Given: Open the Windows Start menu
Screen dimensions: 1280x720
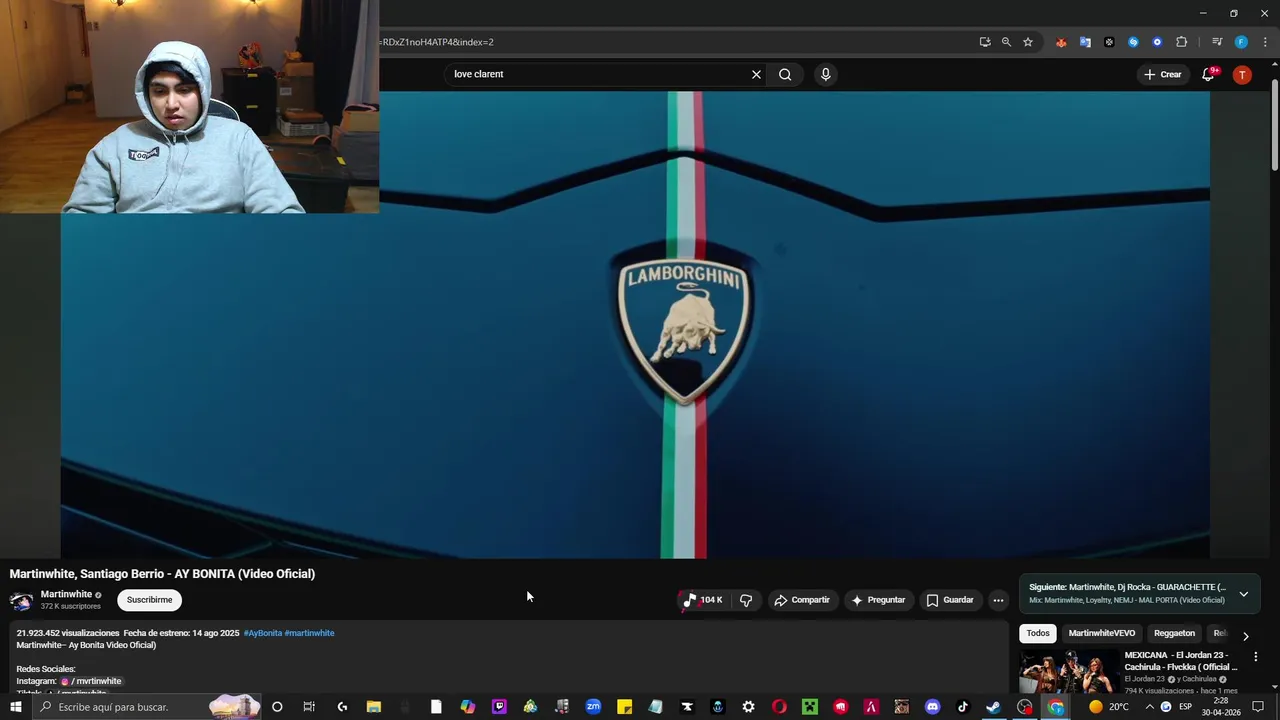Looking at the screenshot, I should (x=15, y=707).
